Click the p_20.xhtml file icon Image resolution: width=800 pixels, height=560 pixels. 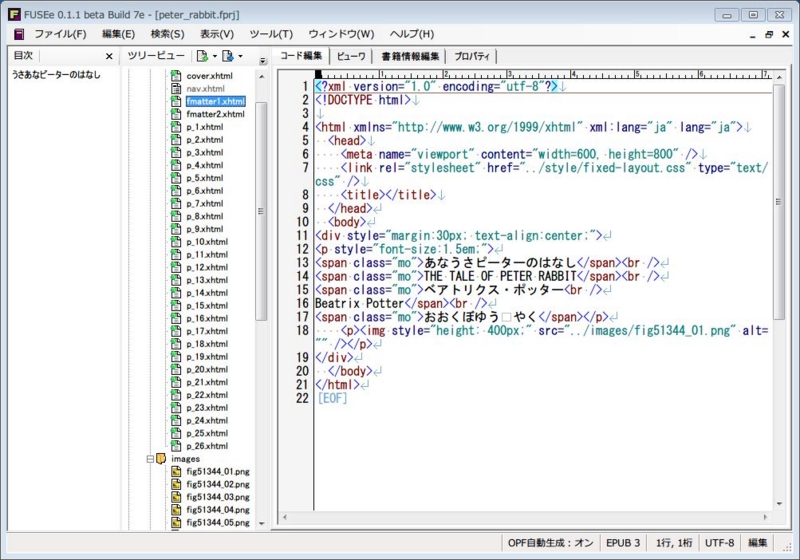point(176,369)
